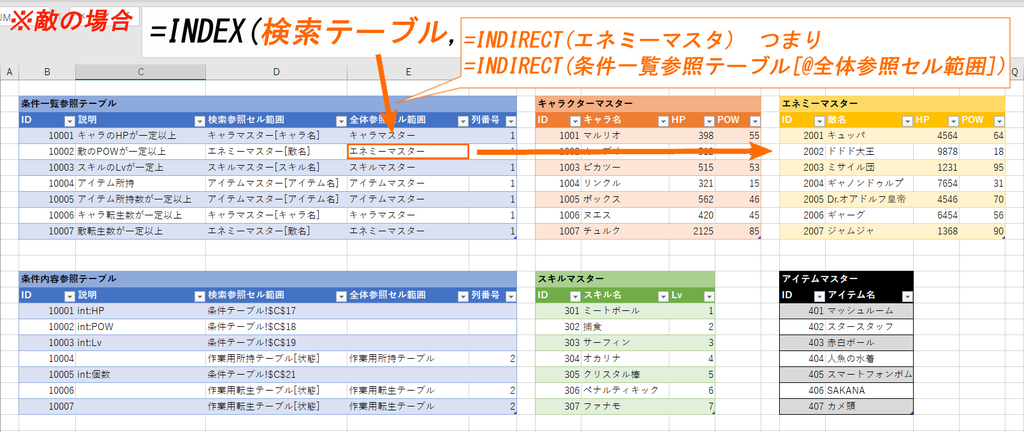Click the キャラクターマスター title cell
This screenshot has height=432, width=1024.
648,104
